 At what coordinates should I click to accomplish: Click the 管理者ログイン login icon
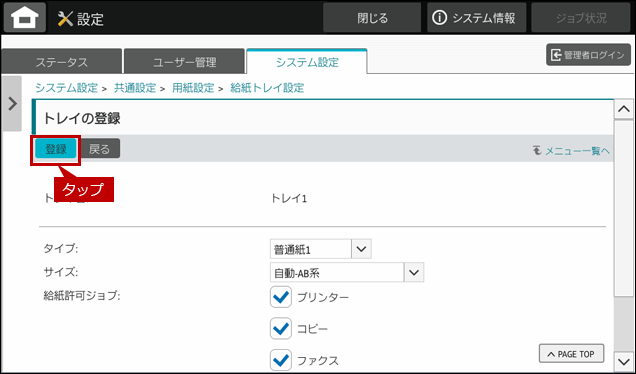556,55
